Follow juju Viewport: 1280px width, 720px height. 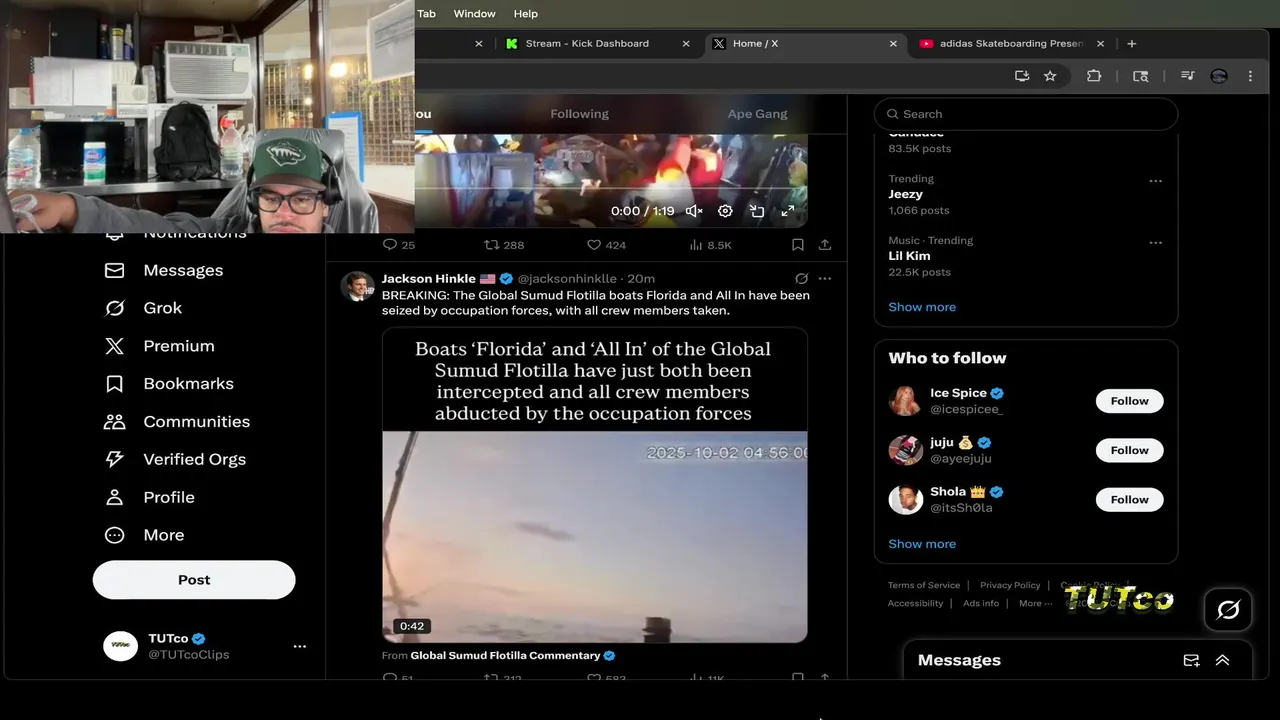tap(1129, 450)
